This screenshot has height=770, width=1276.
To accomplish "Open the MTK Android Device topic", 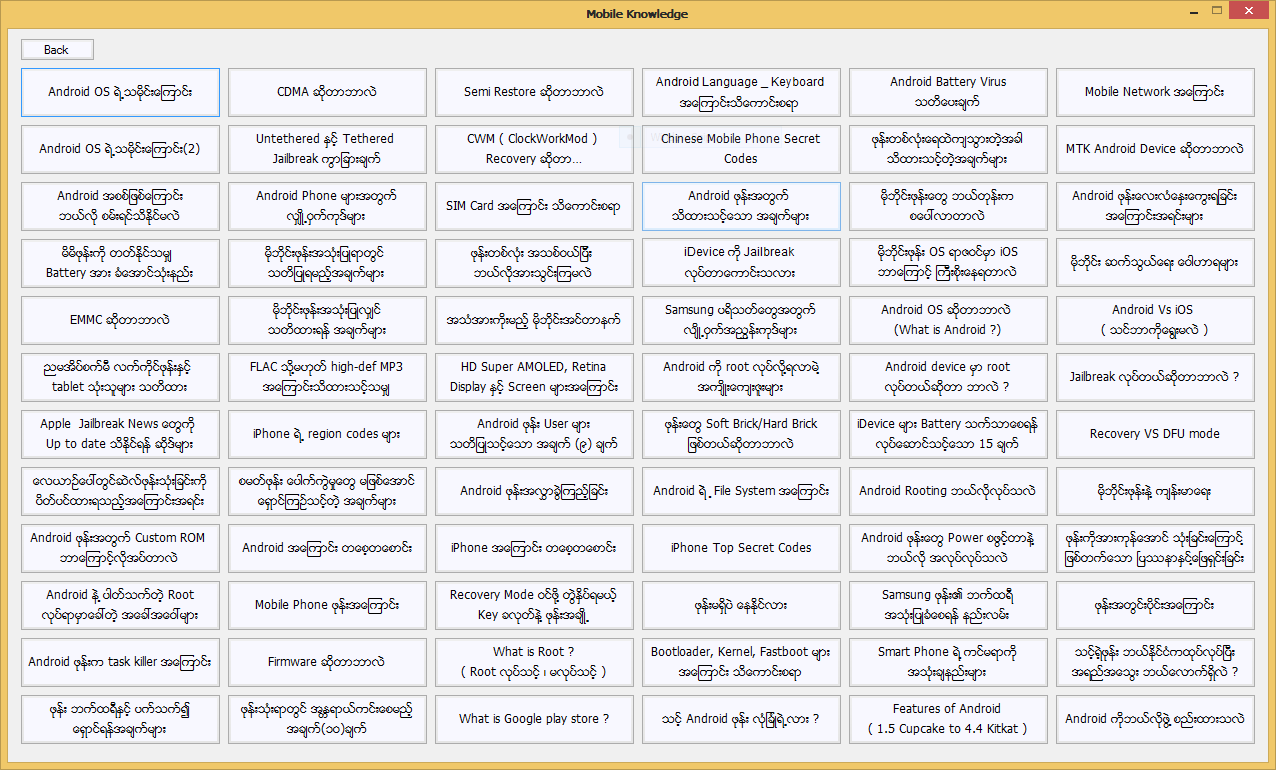I will click(1155, 149).
